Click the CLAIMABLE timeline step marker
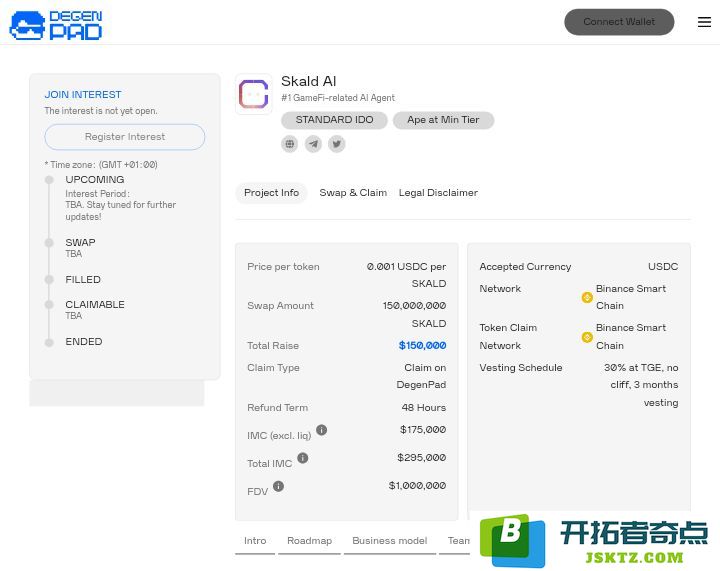The height and width of the screenshot is (571, 720). pyautogui.click(x=49, y=305)
